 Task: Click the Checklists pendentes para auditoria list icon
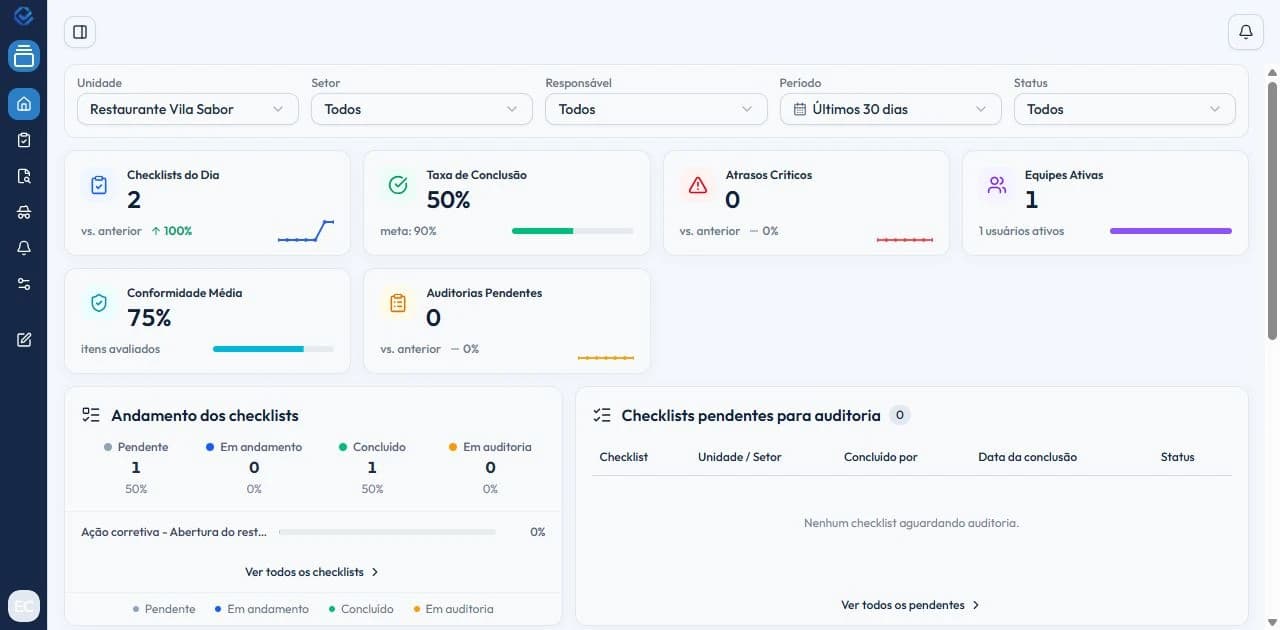point(602,415)
